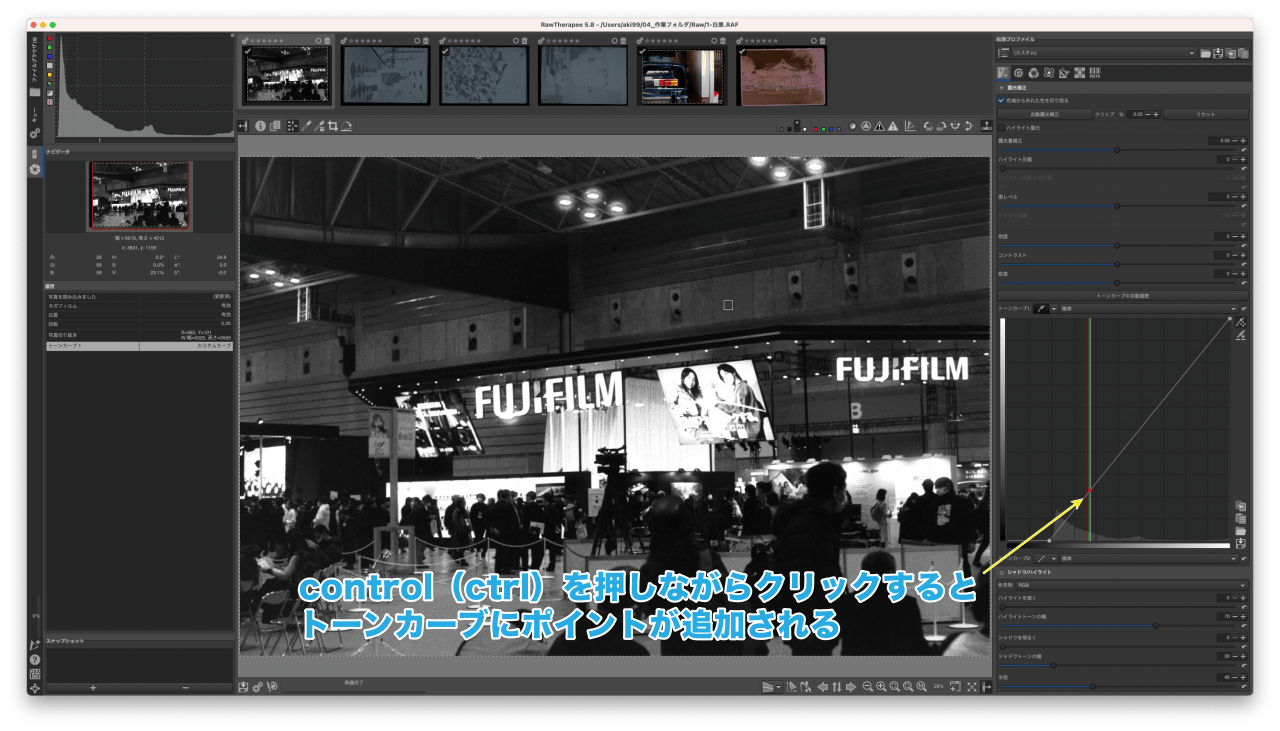Toggle left panel visibility icon in toolbar
1280x731 pixels.
point(243,126)
